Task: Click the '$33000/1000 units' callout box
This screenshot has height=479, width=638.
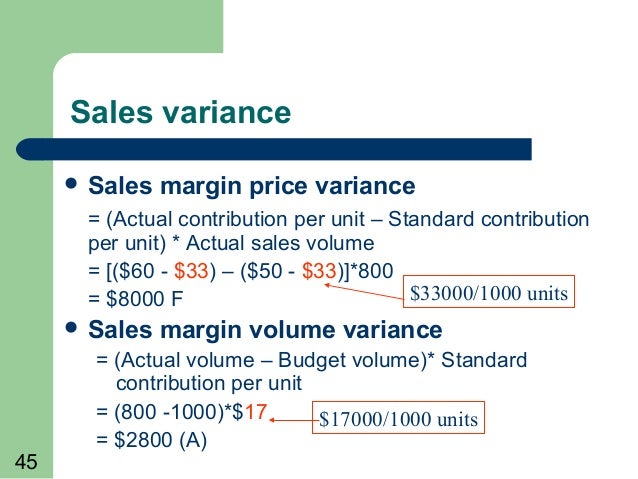Action: (x=489, y=292)
